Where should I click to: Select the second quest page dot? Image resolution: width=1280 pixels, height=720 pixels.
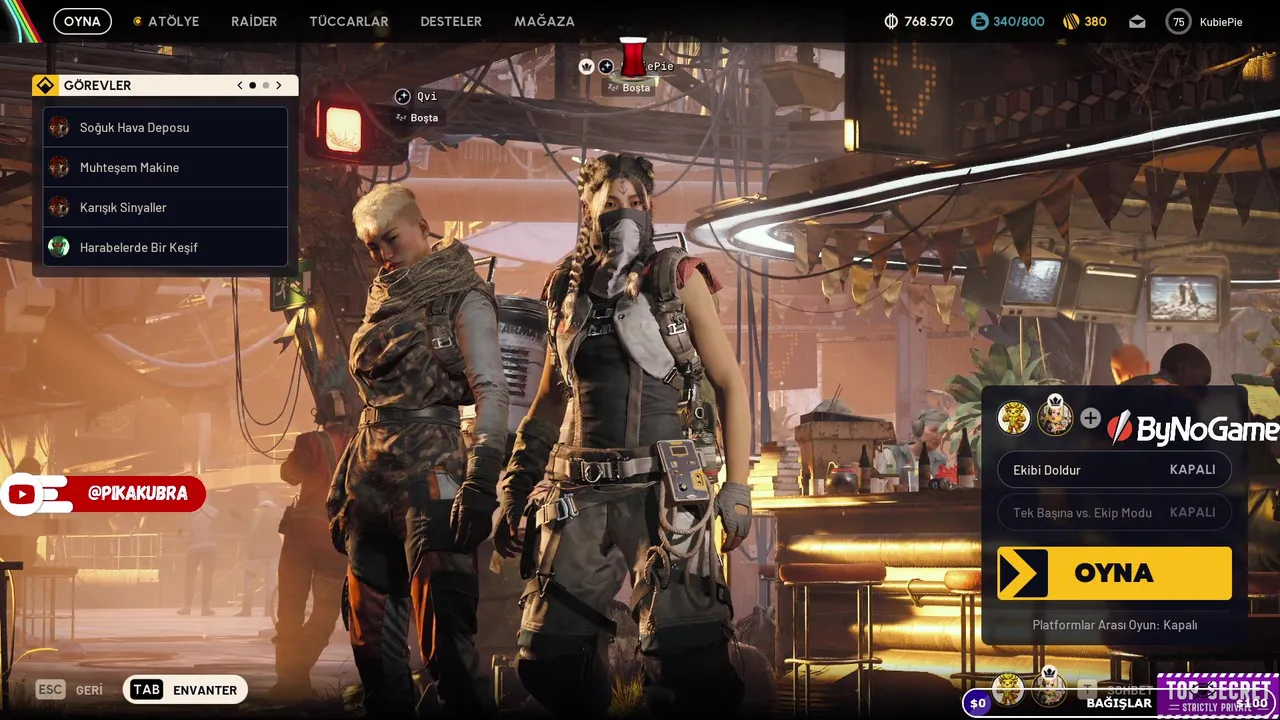266,86
